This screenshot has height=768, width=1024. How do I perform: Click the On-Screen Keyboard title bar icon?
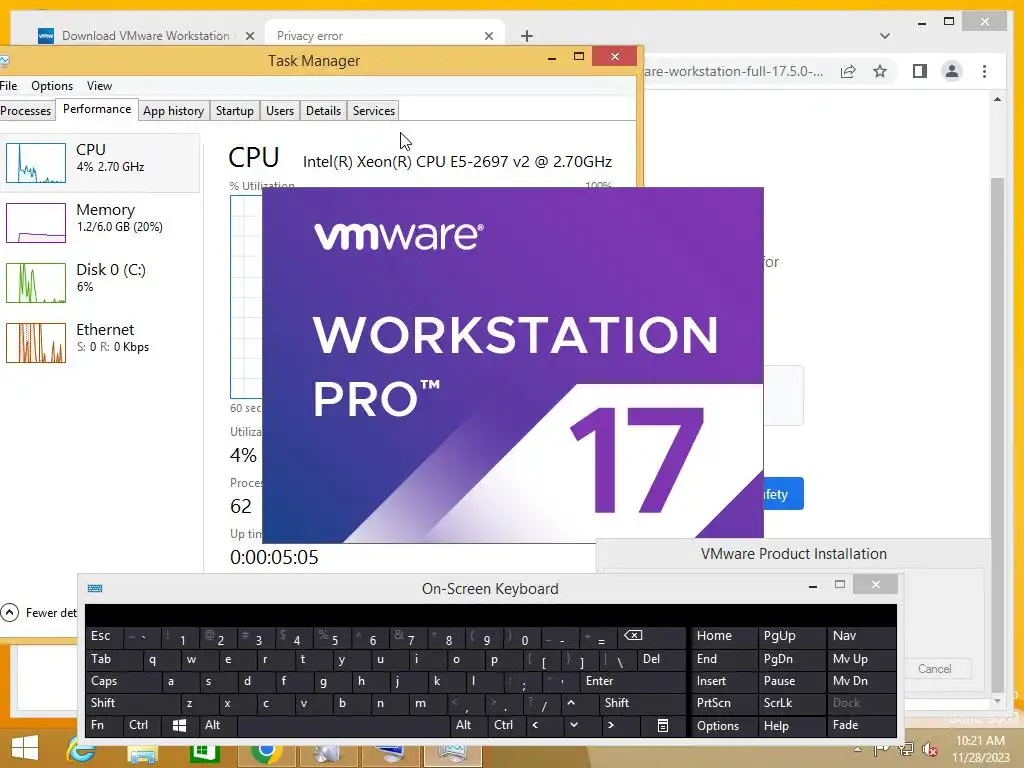pos(95,588)
